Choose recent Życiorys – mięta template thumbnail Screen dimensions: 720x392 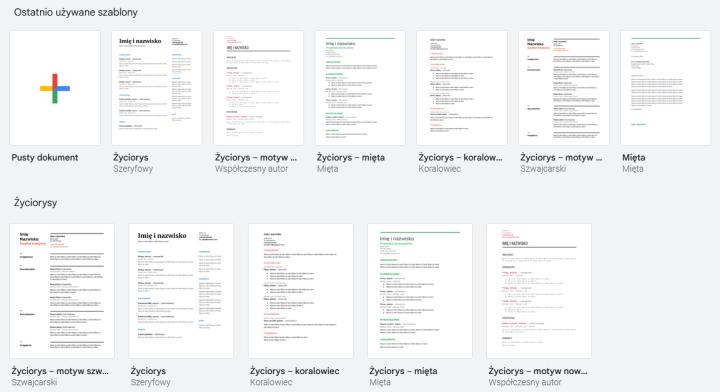click(360, 88)
